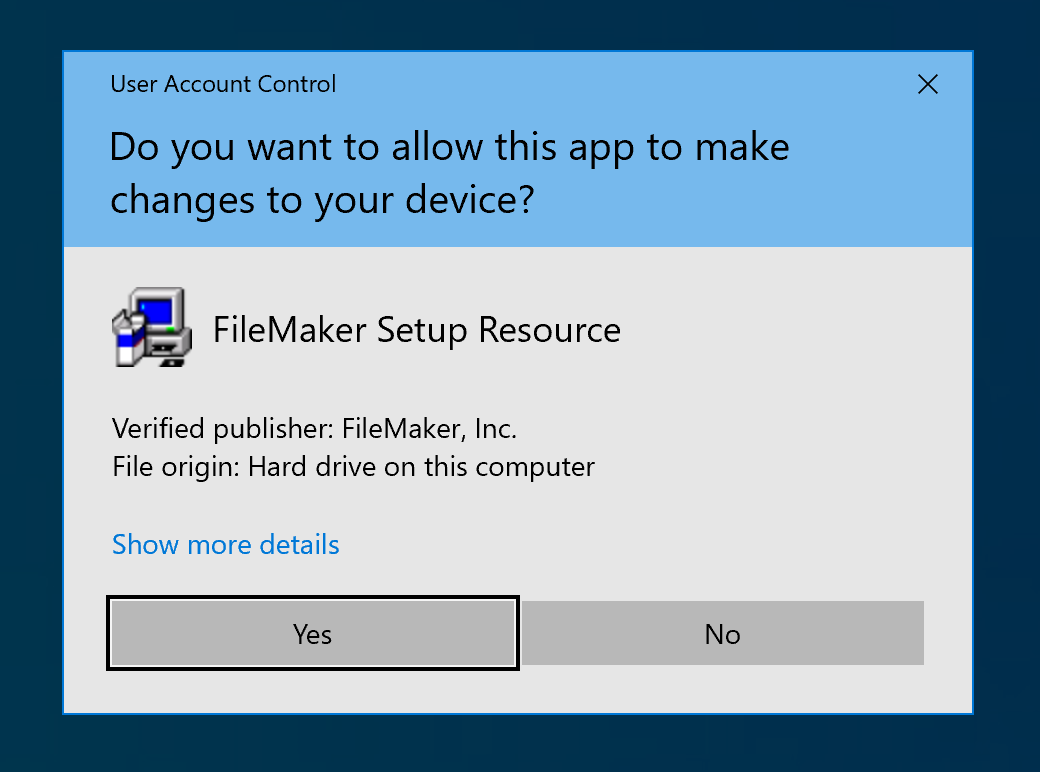Screen dimensions: 1040x772
Task: Close the User Account Control dialog
Action: (928, 84)
